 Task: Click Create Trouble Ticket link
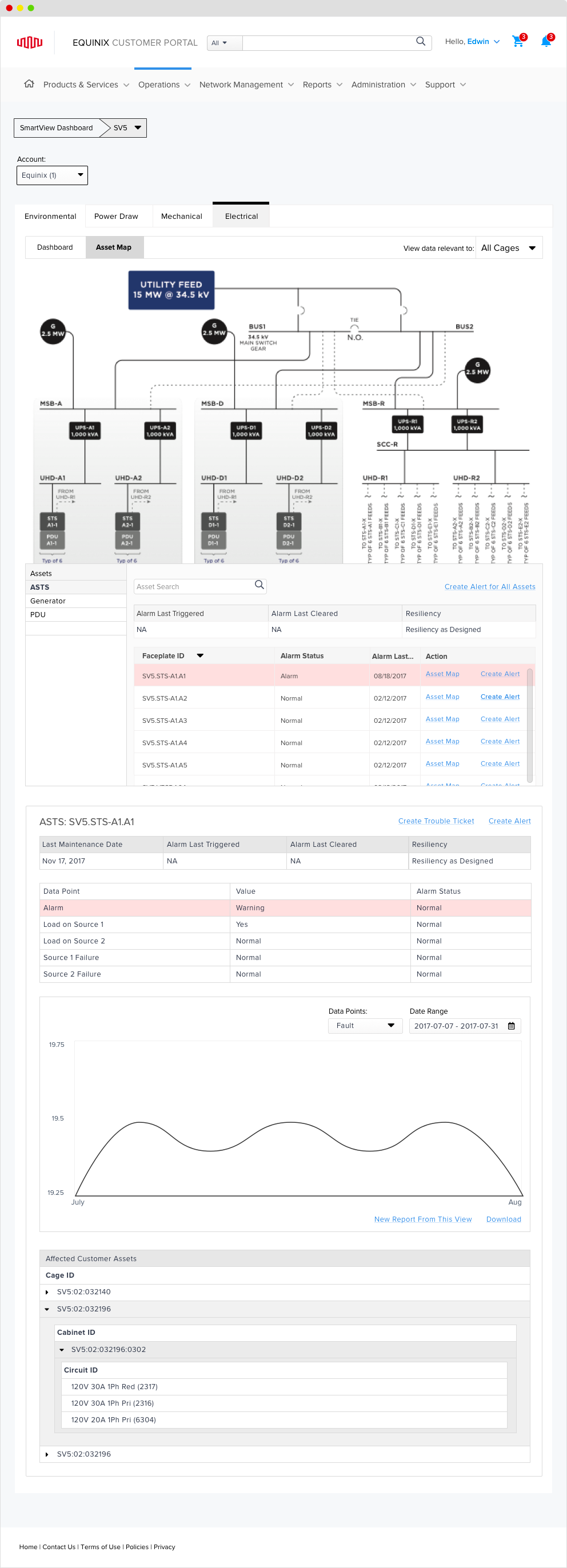[436, 821]
